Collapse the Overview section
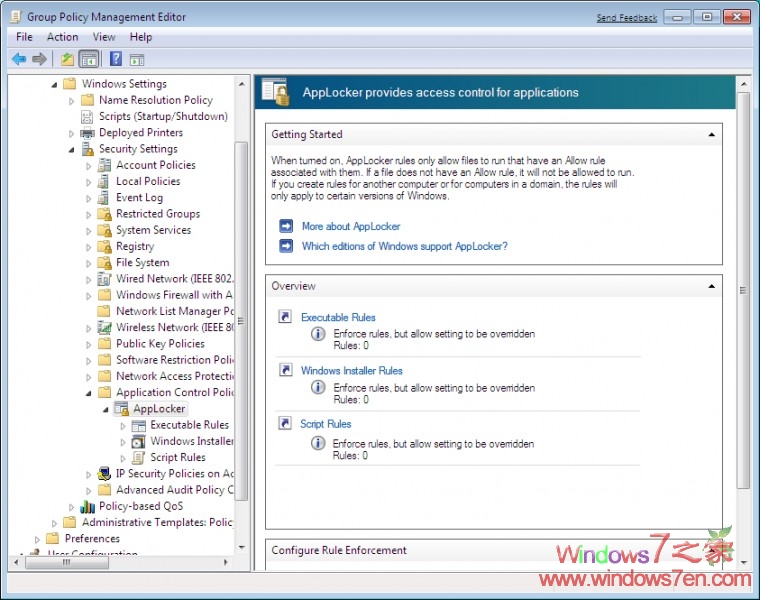The image size is (760, 600). pos(711,286)
